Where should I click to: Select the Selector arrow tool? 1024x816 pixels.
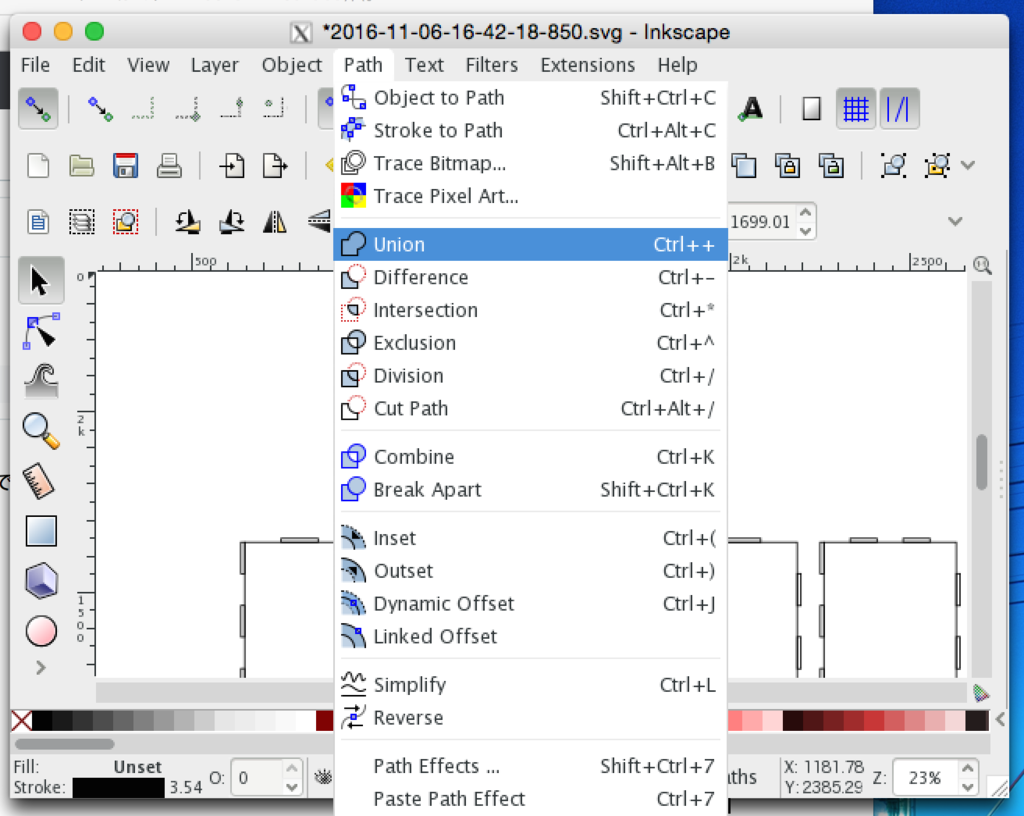click(x=40, y=281)
